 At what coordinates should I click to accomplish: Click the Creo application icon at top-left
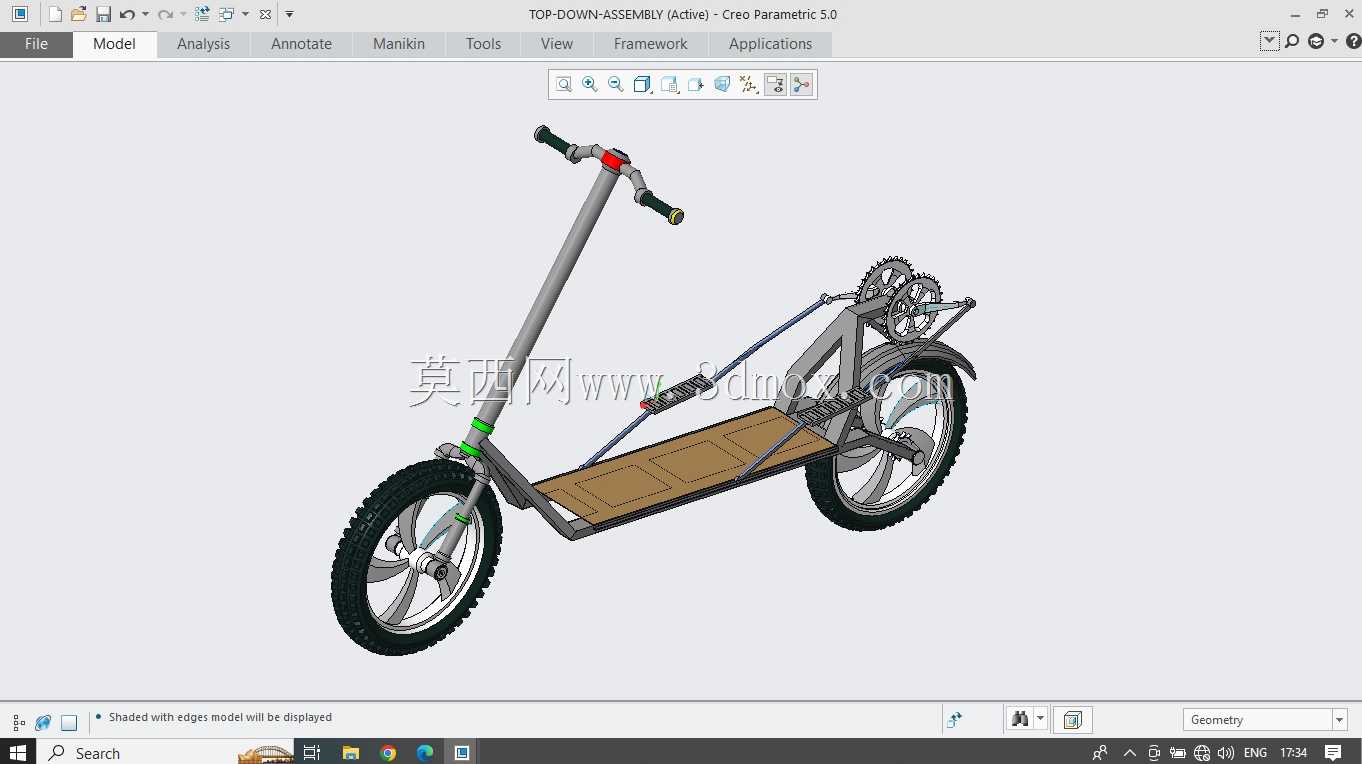click(19, 14)
